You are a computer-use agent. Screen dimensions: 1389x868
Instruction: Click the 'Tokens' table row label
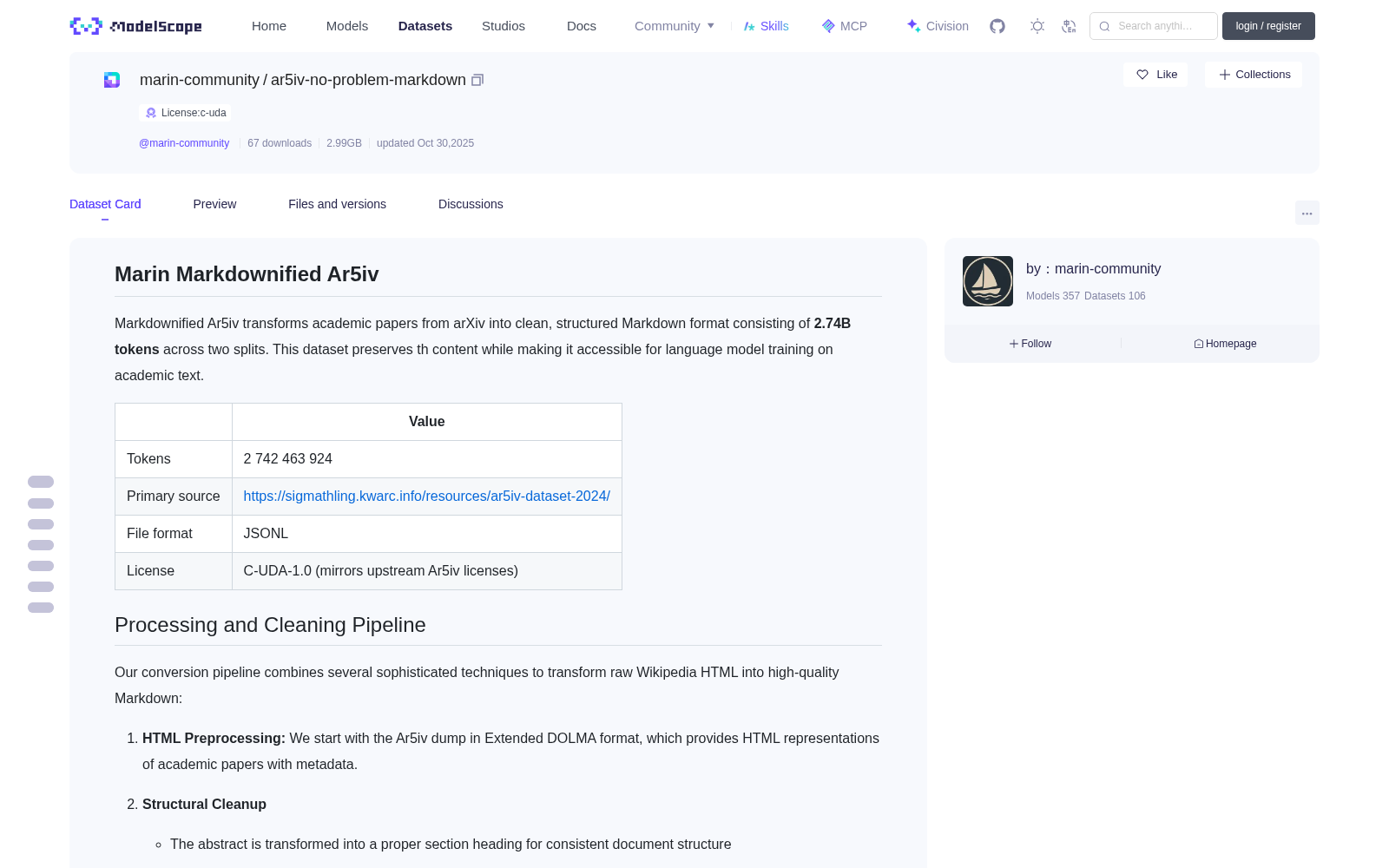pos(174,459)
